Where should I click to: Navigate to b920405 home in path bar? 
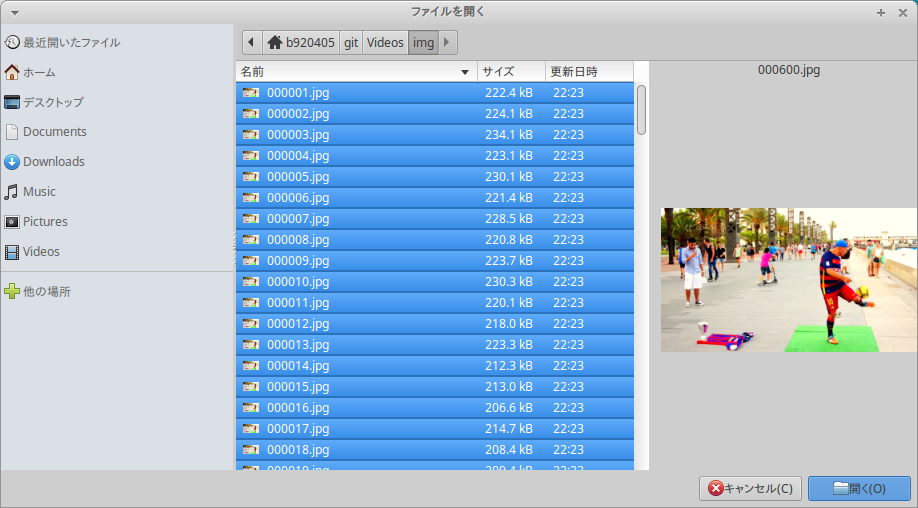point(301,42)
